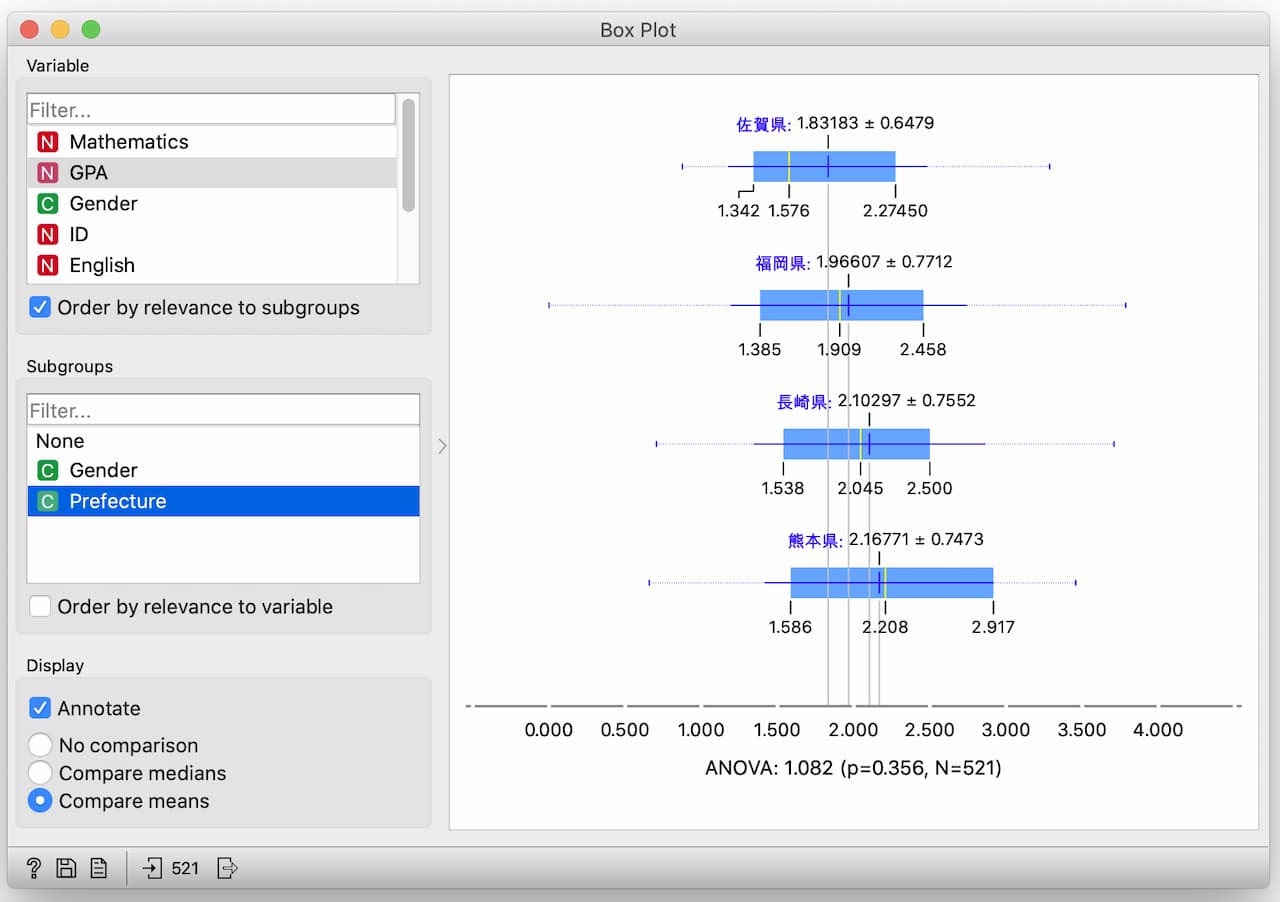The width and height of the screenshot is (1280, 902).
Task: Select the Compare medians radio option
Action: pyautogui.click(x=40, y=774)
